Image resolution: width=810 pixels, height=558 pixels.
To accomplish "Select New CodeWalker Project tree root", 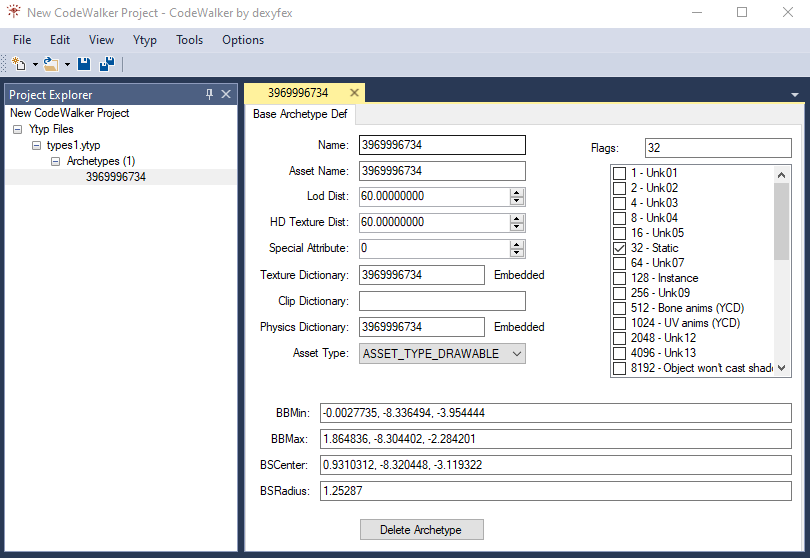I will [70, 113].
